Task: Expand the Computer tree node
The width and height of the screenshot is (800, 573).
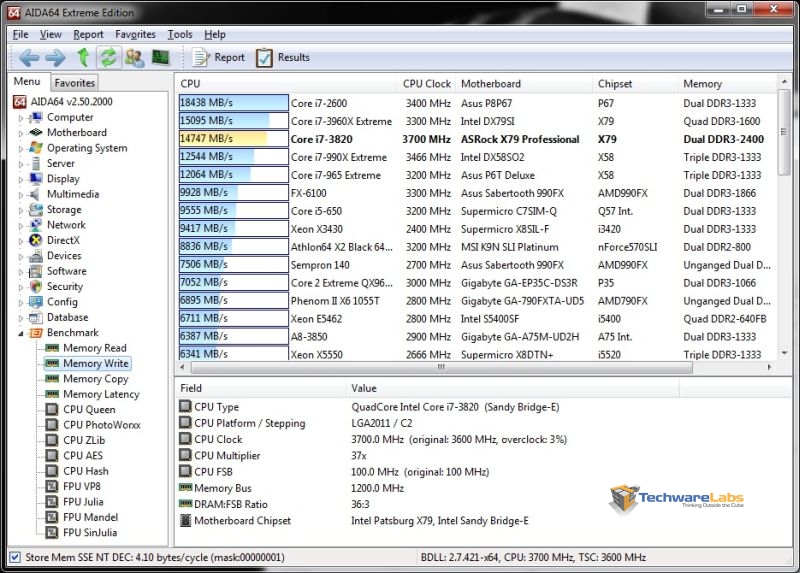Action: point(21,118)
